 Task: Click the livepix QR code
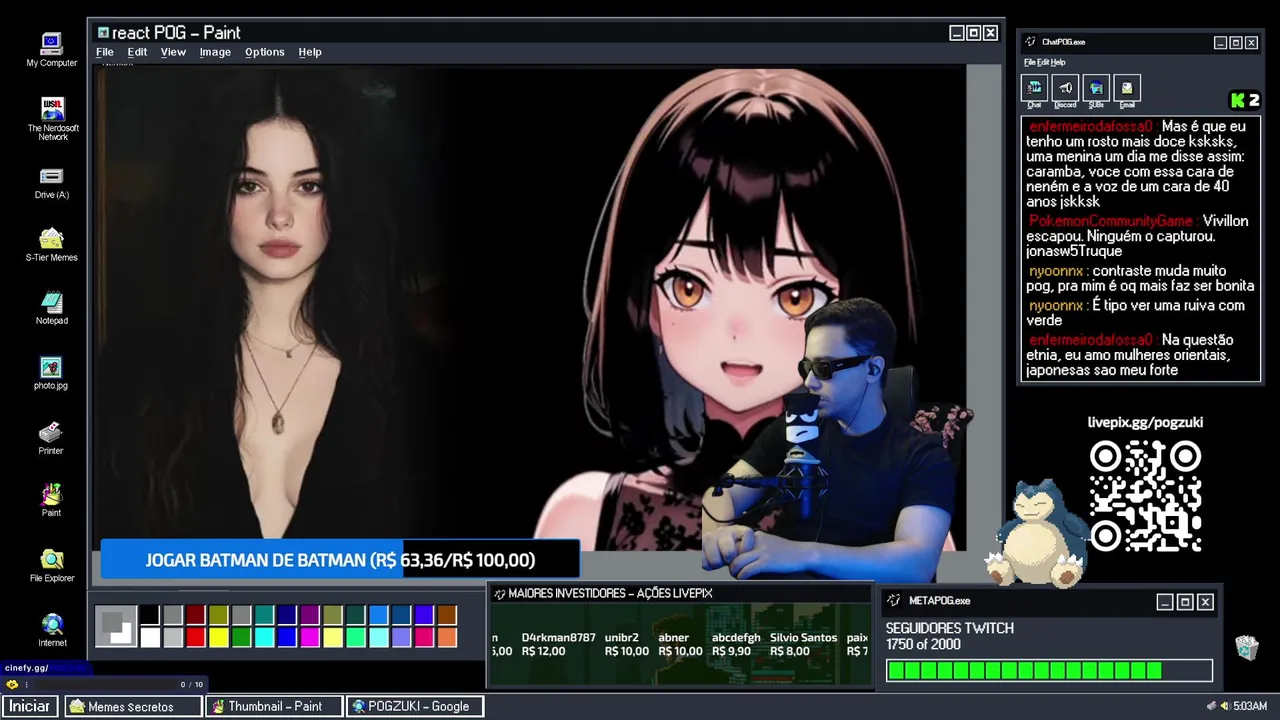tap(1145, 496)
